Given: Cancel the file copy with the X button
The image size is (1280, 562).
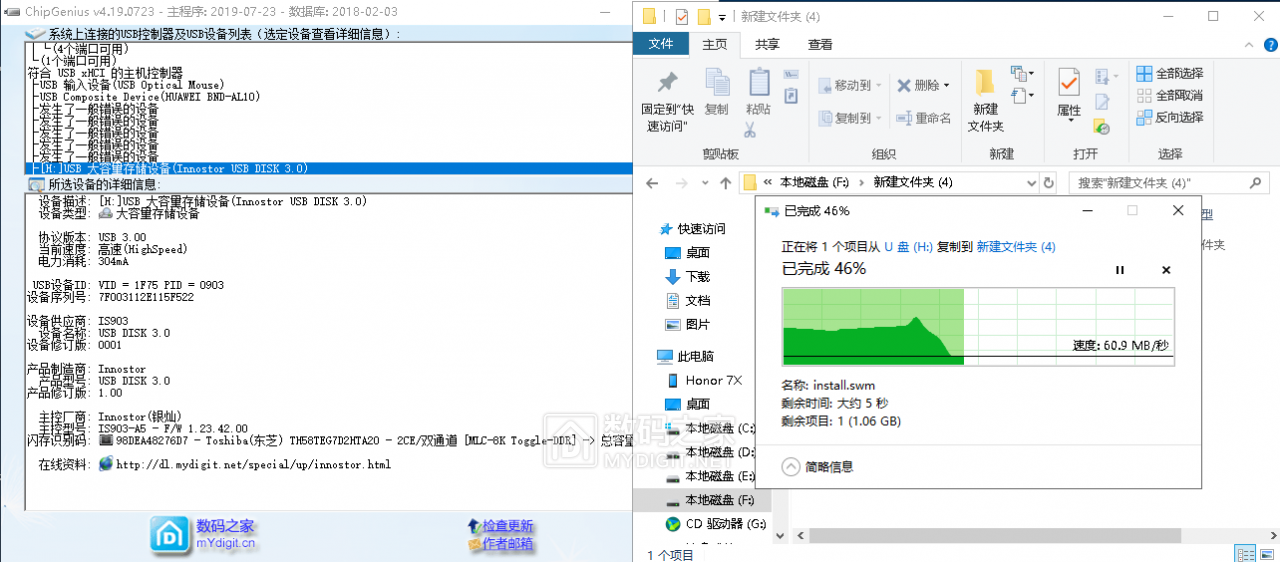Looking at the screenshot, I should pos(1166,270).
